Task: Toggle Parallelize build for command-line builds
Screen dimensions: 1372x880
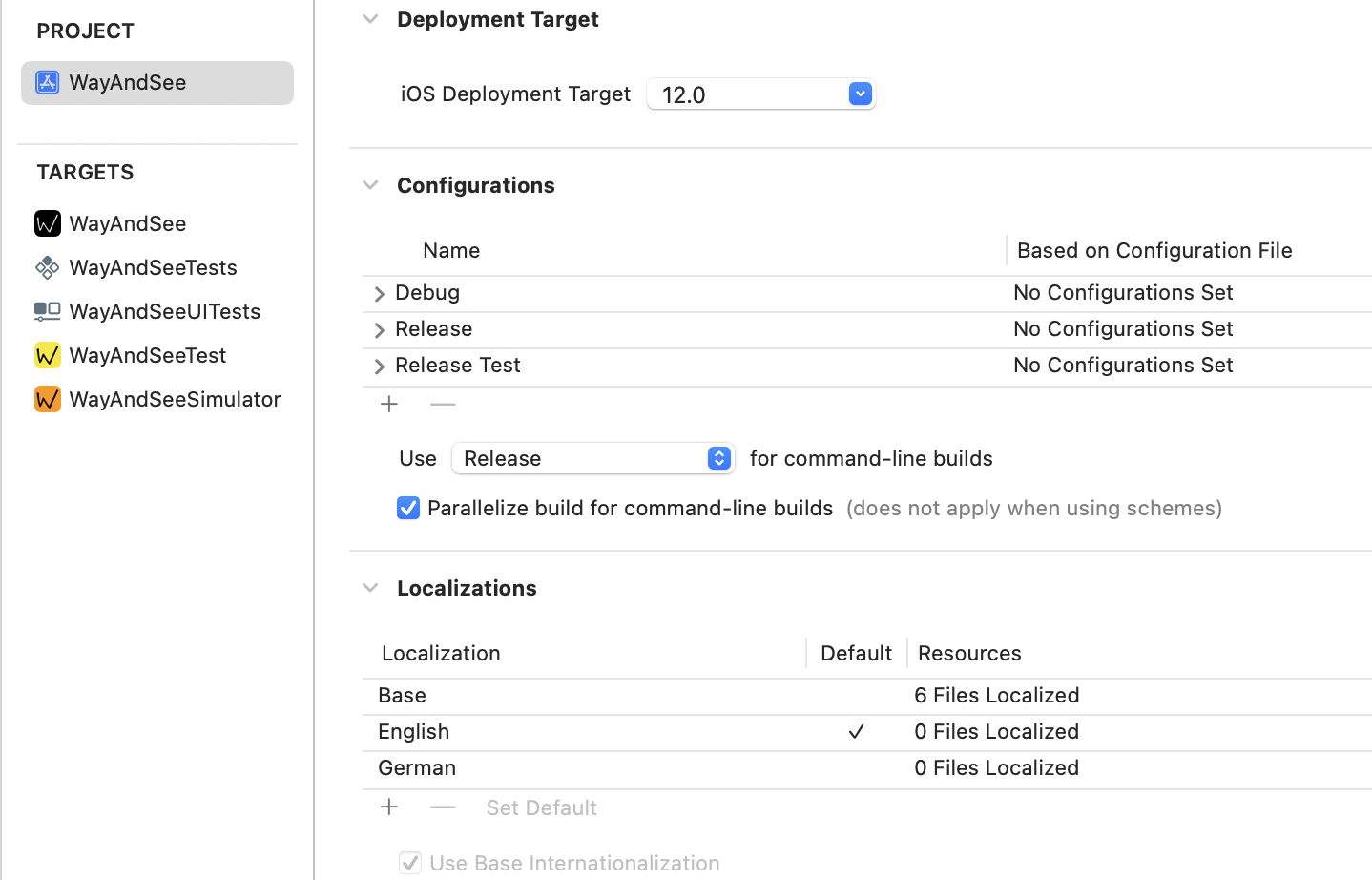Action: [408, 508]
